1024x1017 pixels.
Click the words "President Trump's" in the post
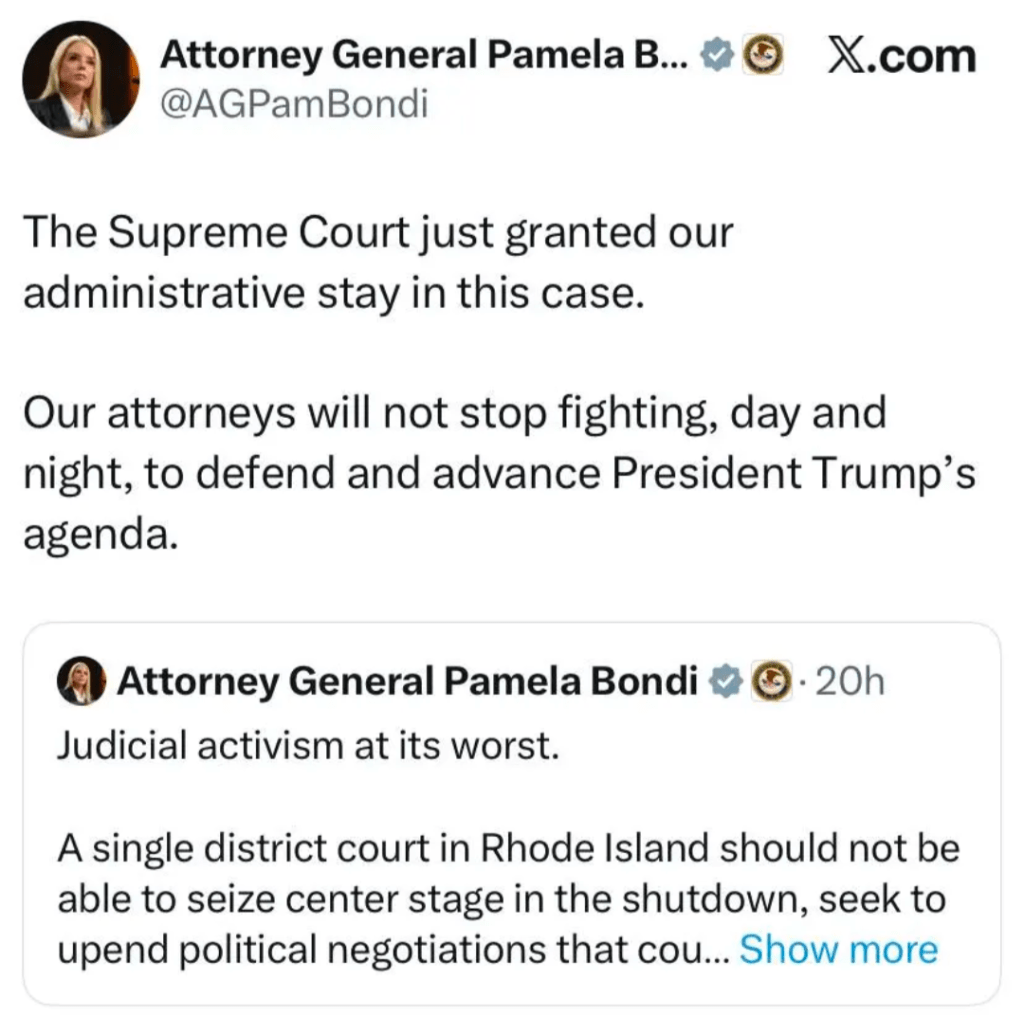point(793,473)
